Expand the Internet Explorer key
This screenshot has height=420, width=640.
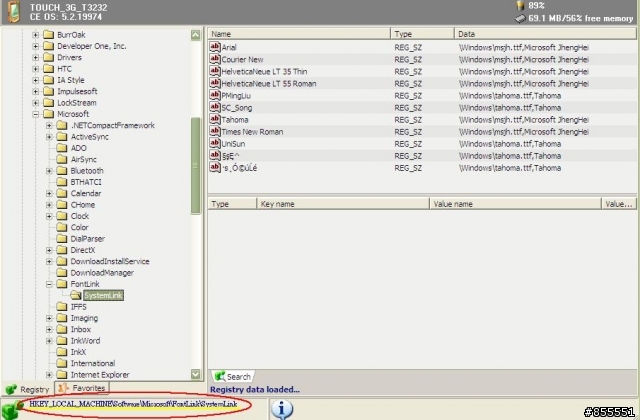point(49,375)
